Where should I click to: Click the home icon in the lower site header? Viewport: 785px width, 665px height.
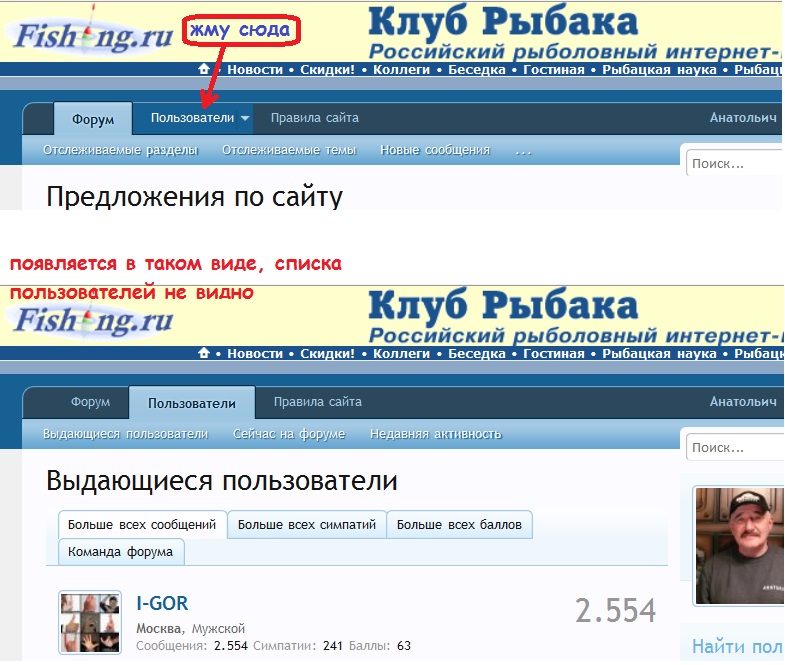(x=204, y=353)
